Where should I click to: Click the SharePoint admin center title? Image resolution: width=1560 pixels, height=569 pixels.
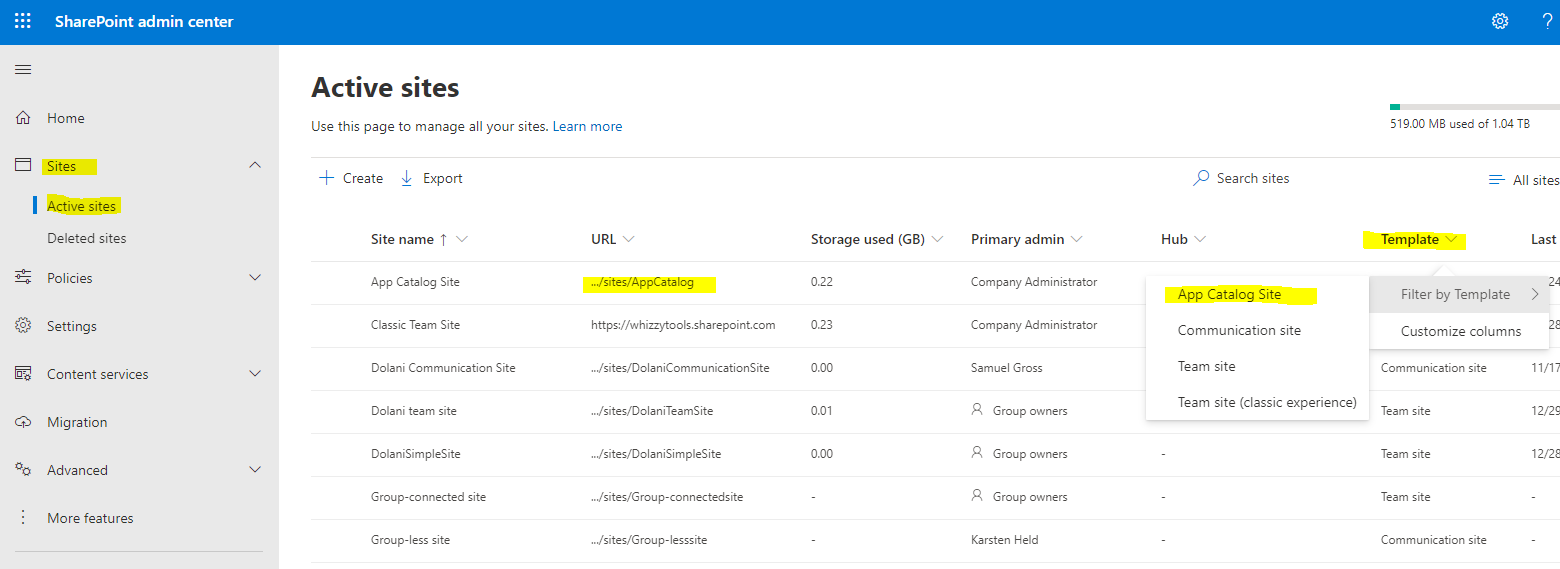[144, 21]
